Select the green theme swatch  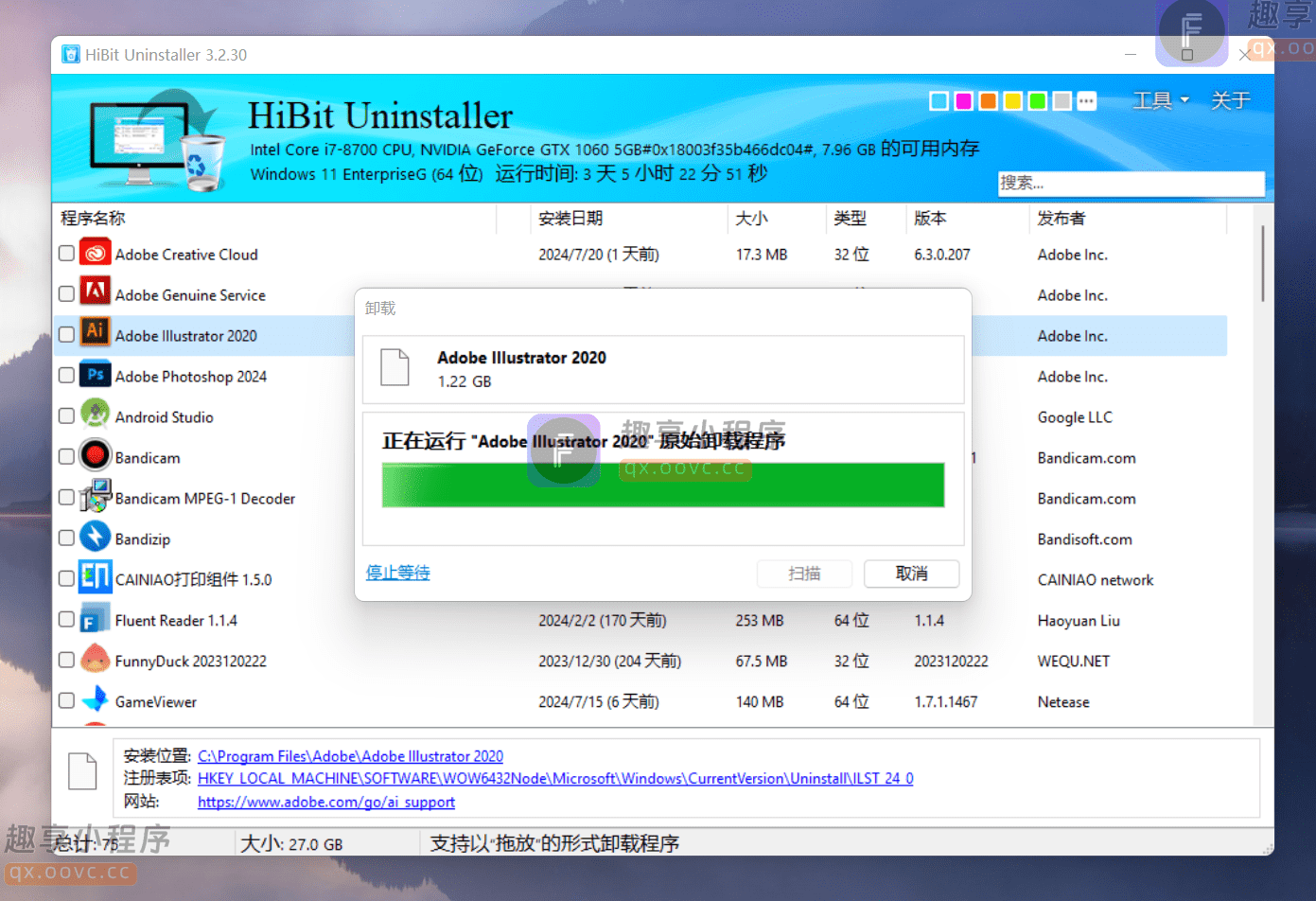coord(1037,101)
